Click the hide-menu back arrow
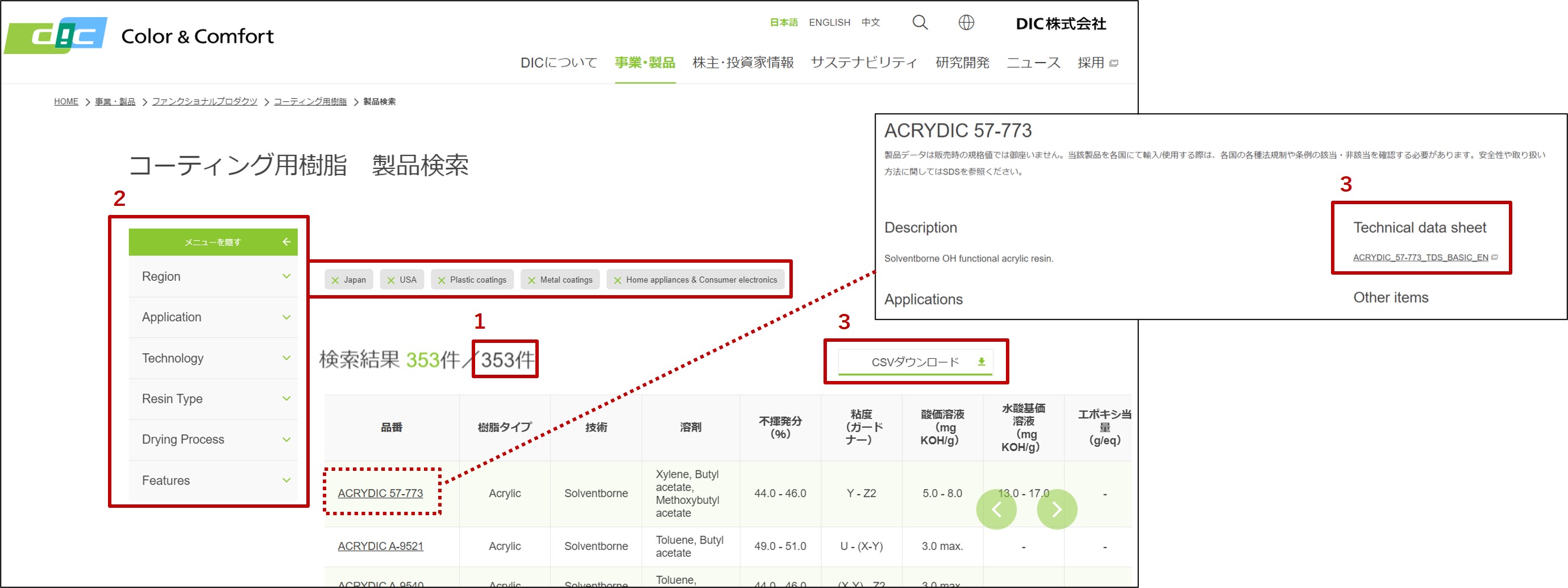Screen dimensions: 1568x588 pos(286,242)
